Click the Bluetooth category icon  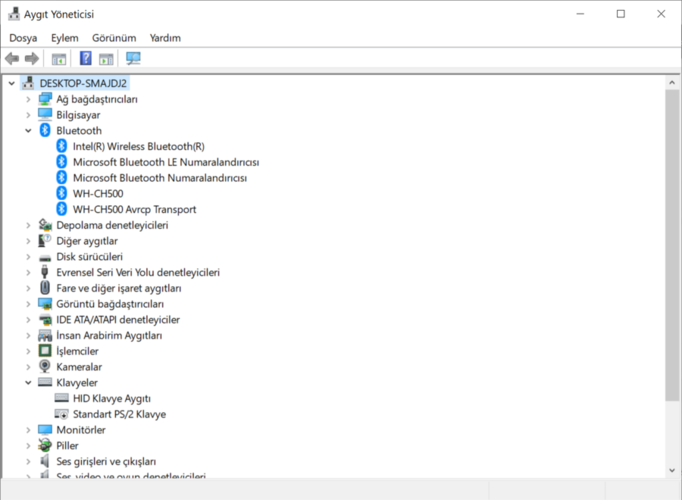[45, 130]
